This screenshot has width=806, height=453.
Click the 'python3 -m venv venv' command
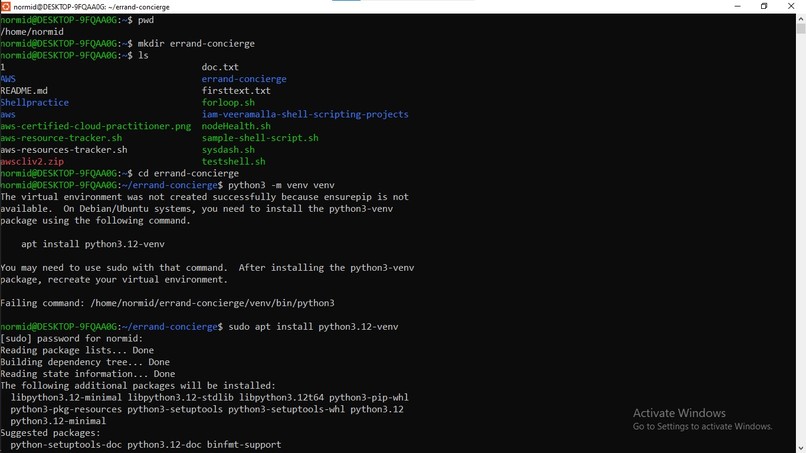point(281,186)
